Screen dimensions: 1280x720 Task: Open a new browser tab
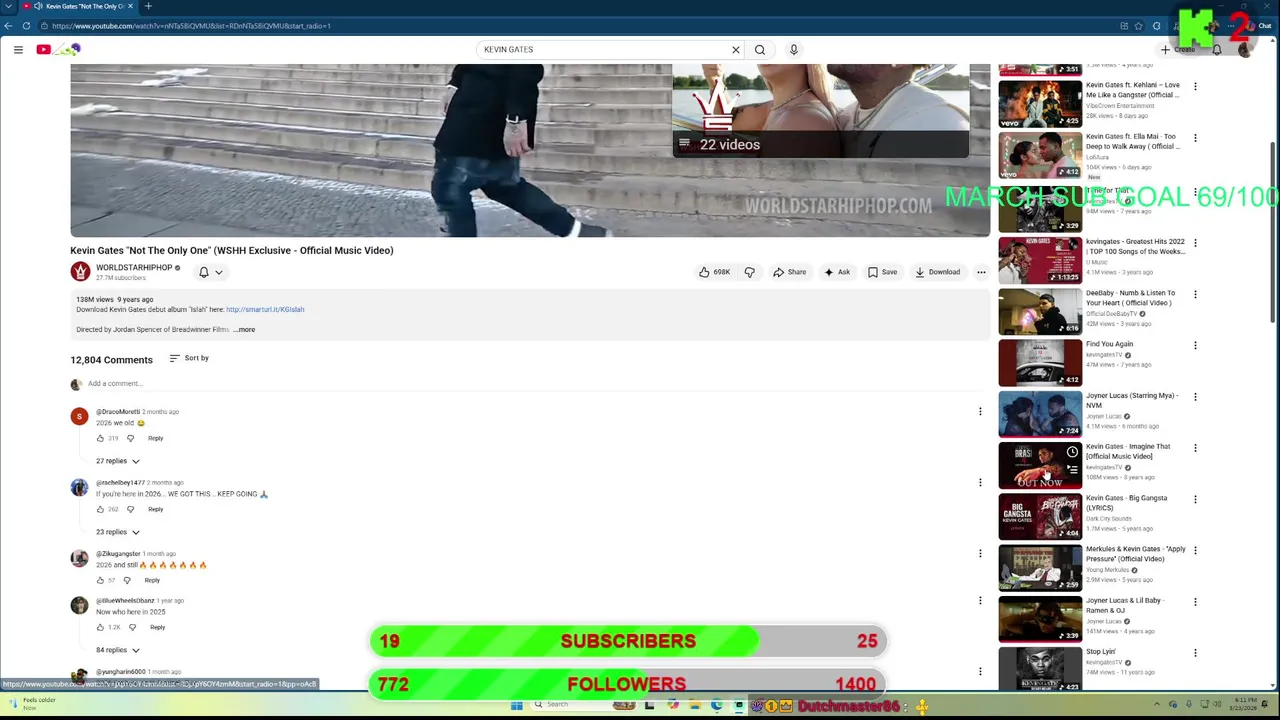148,6
